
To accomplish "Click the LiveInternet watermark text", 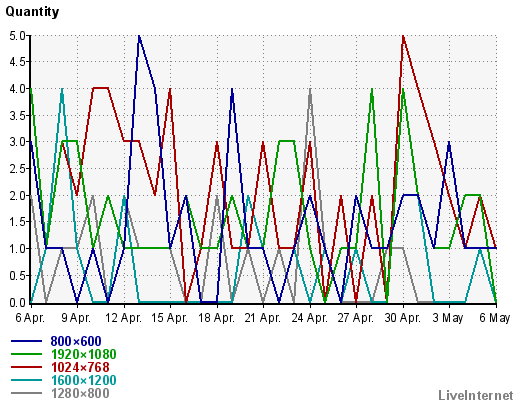I will click(x=476, y=395).
